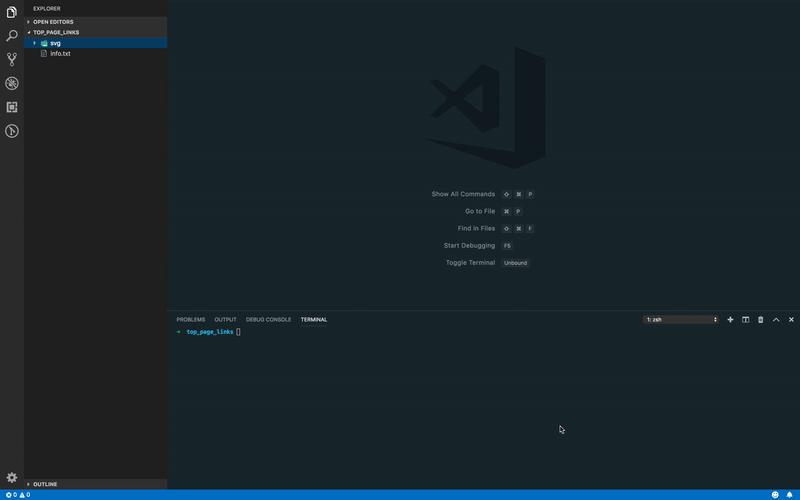The width and height of the screenshot is (800, 500).
Task: Select the svg folder label
Action: (x=55, y=43)
